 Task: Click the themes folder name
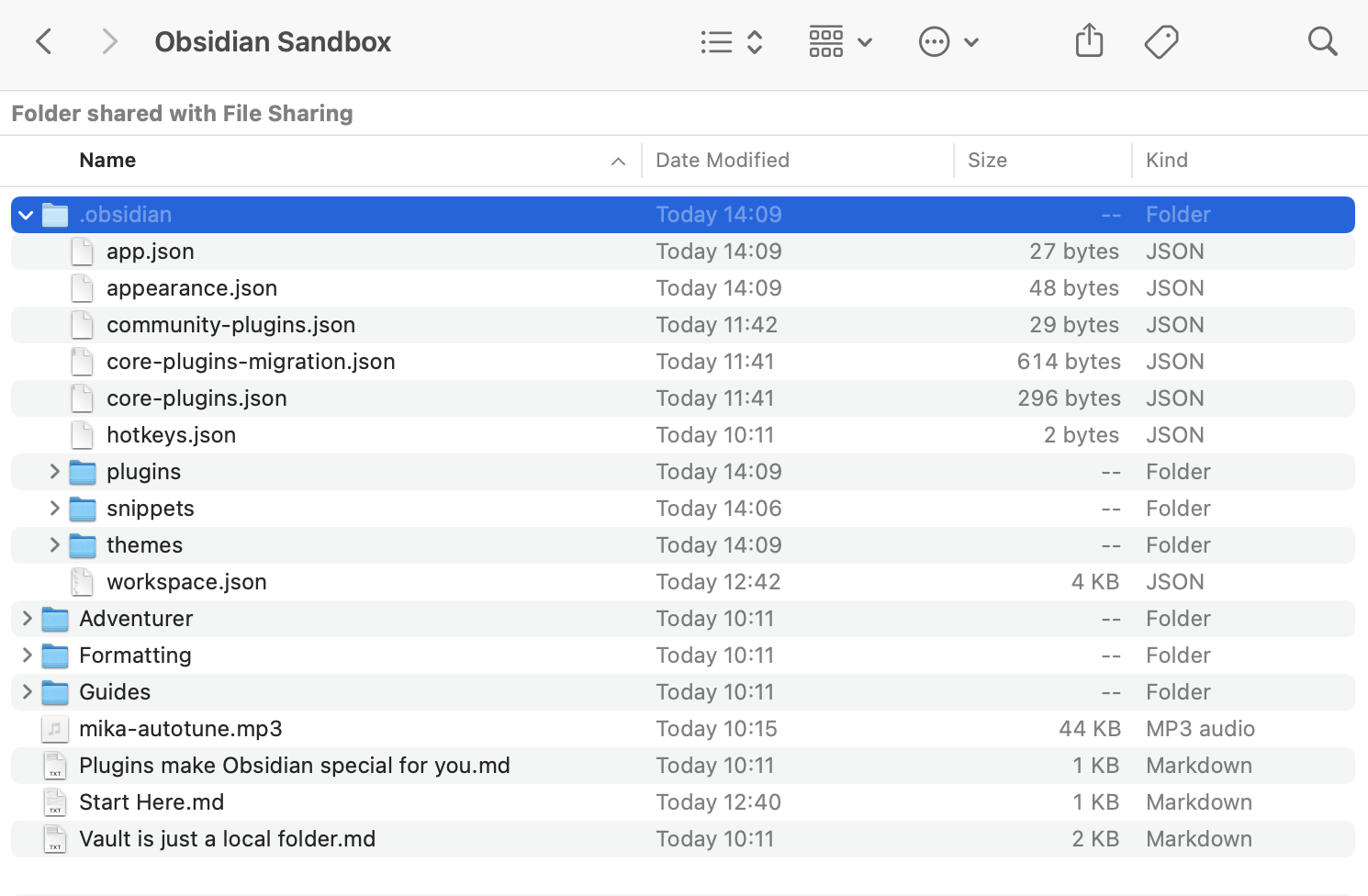click(x=144, y=545)
